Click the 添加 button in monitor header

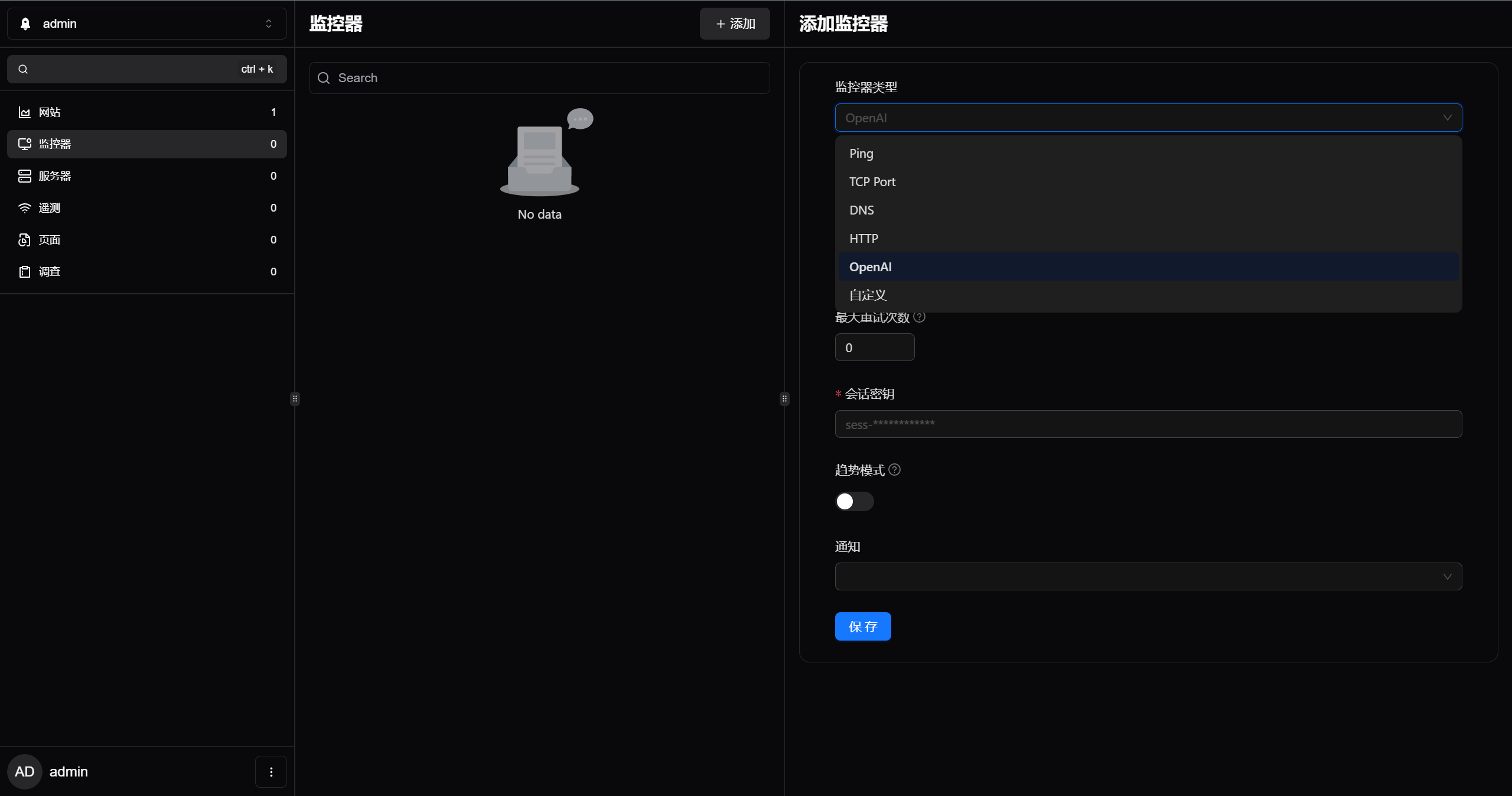[x=734, y=24]
